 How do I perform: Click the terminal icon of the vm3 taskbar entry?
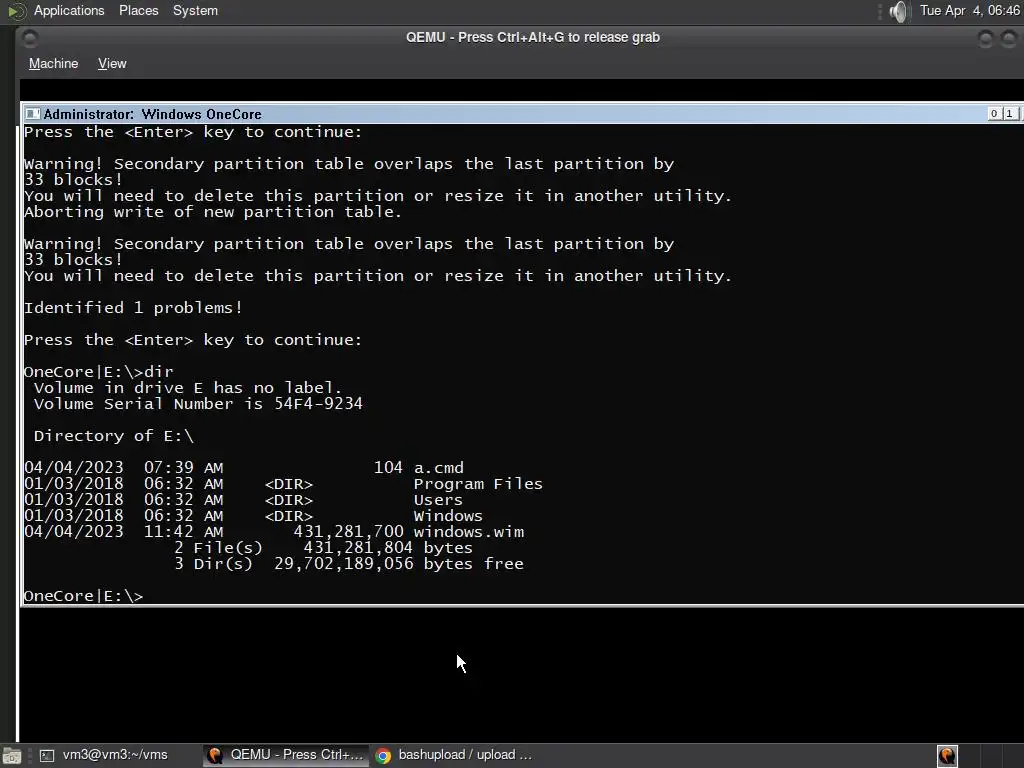click(47, 756)
